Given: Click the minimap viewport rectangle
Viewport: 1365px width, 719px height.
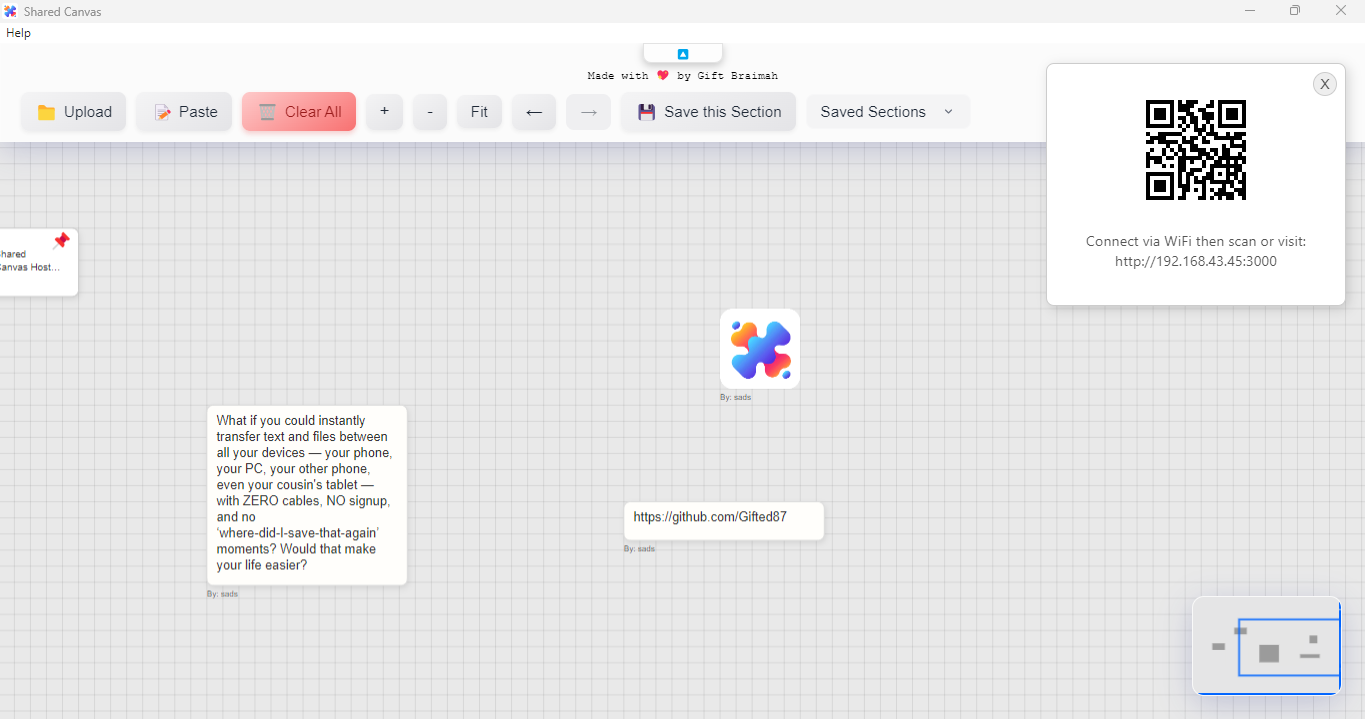Looking at the screenshot, I should pyautogui.click(x=1289, y=647).
